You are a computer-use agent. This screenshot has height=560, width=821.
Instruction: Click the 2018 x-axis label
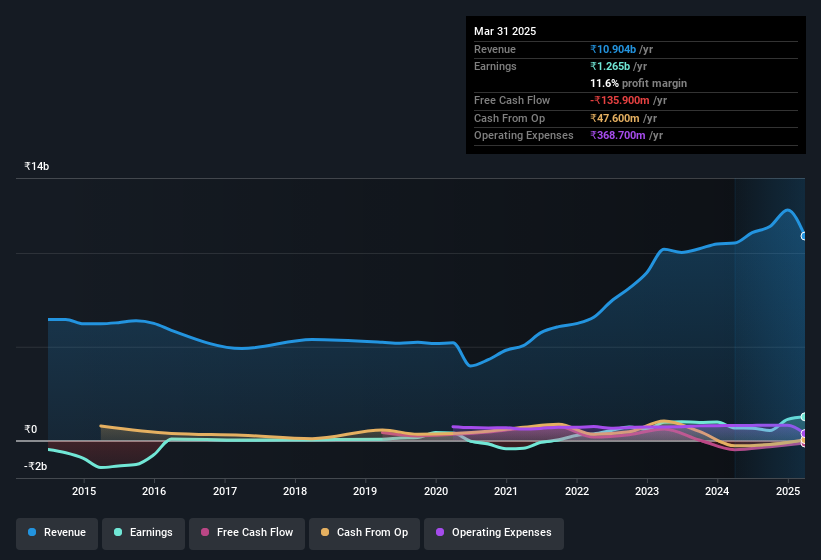(295, 491)
